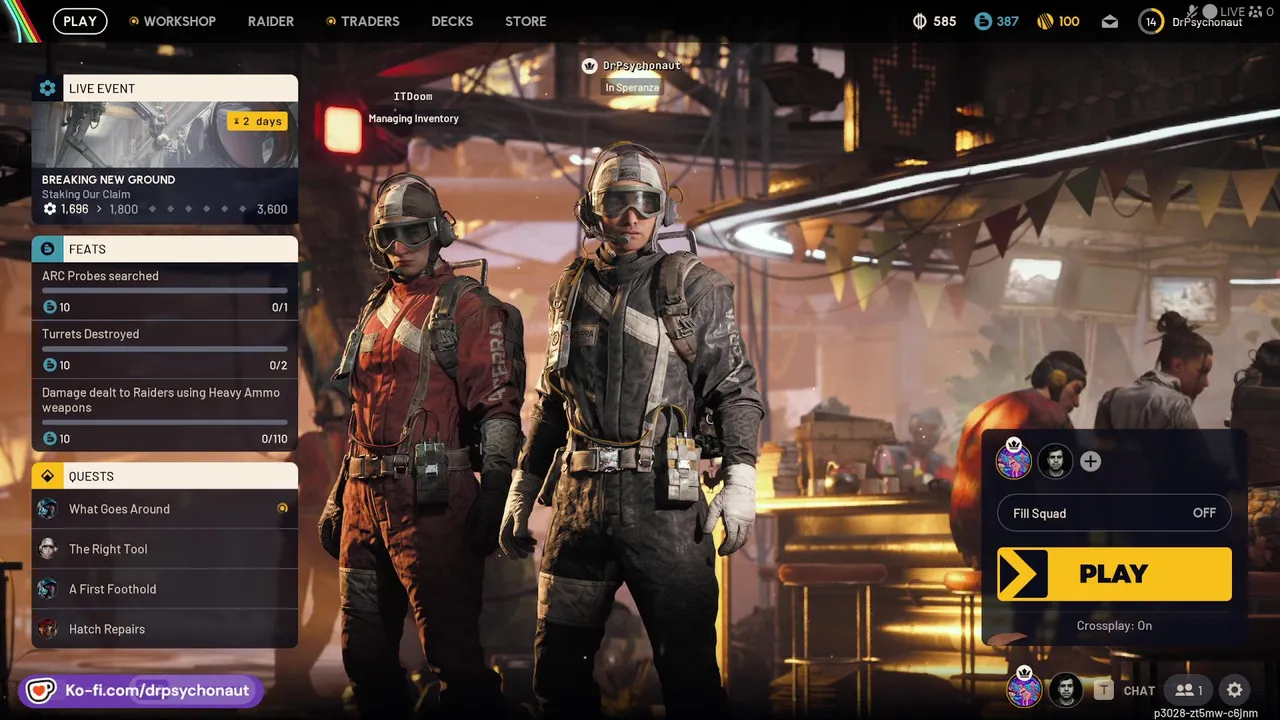
Task: Go to the DECKS tab
Action: pyautogui.click(x=452, y=21)
